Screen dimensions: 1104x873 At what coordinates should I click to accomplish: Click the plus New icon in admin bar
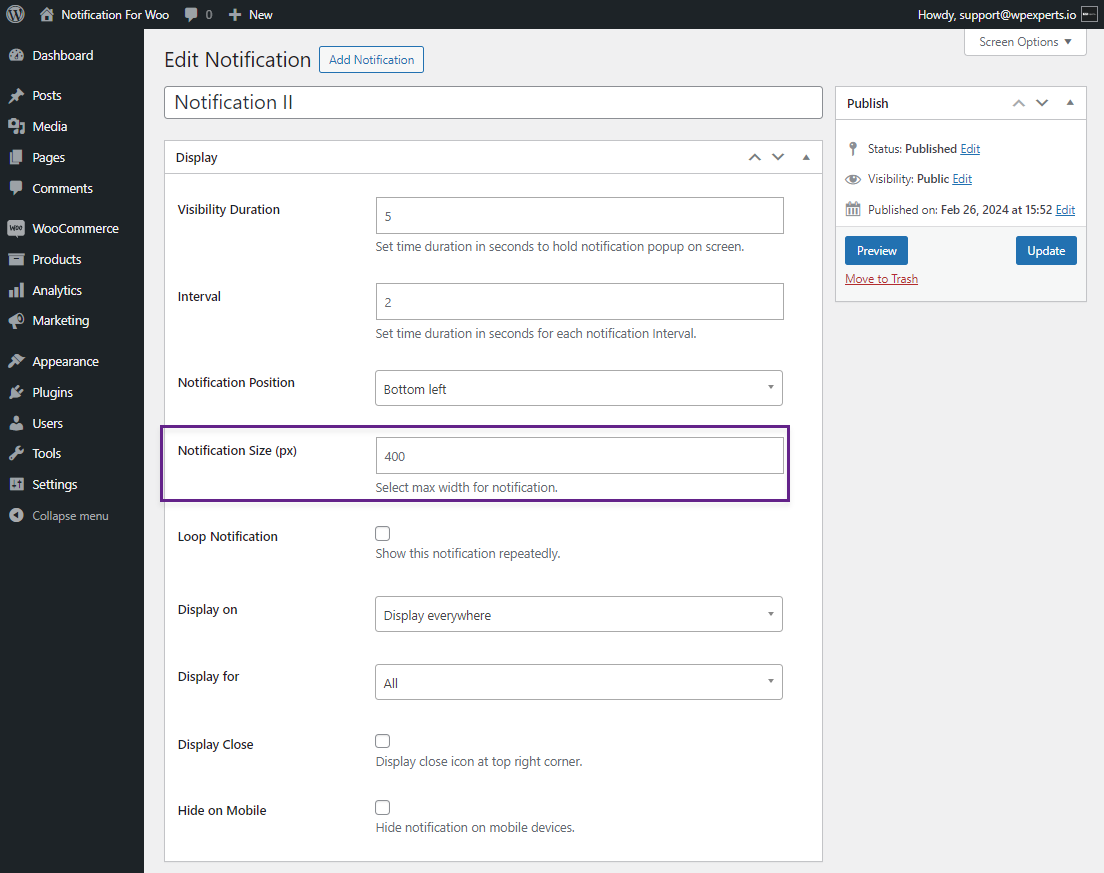(235, 15)
